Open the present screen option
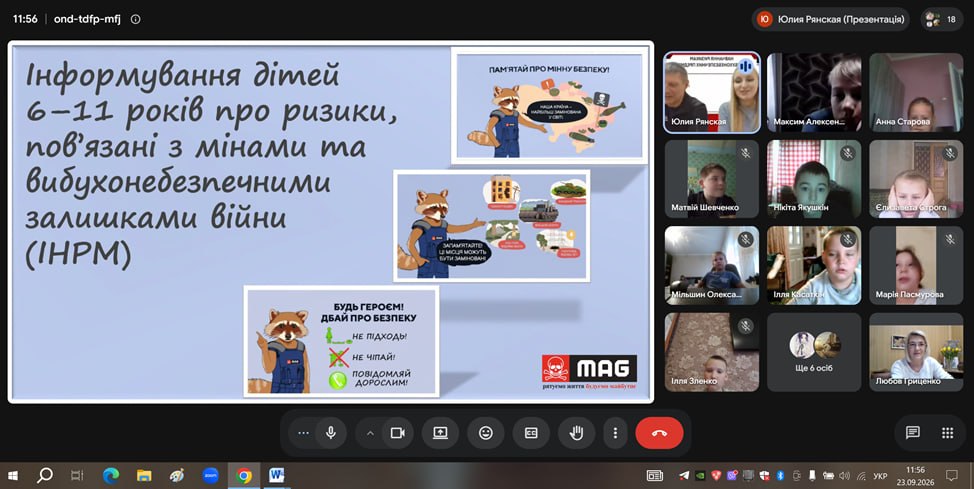The height and width of the screenshot is (489, 974). point(440,433)
